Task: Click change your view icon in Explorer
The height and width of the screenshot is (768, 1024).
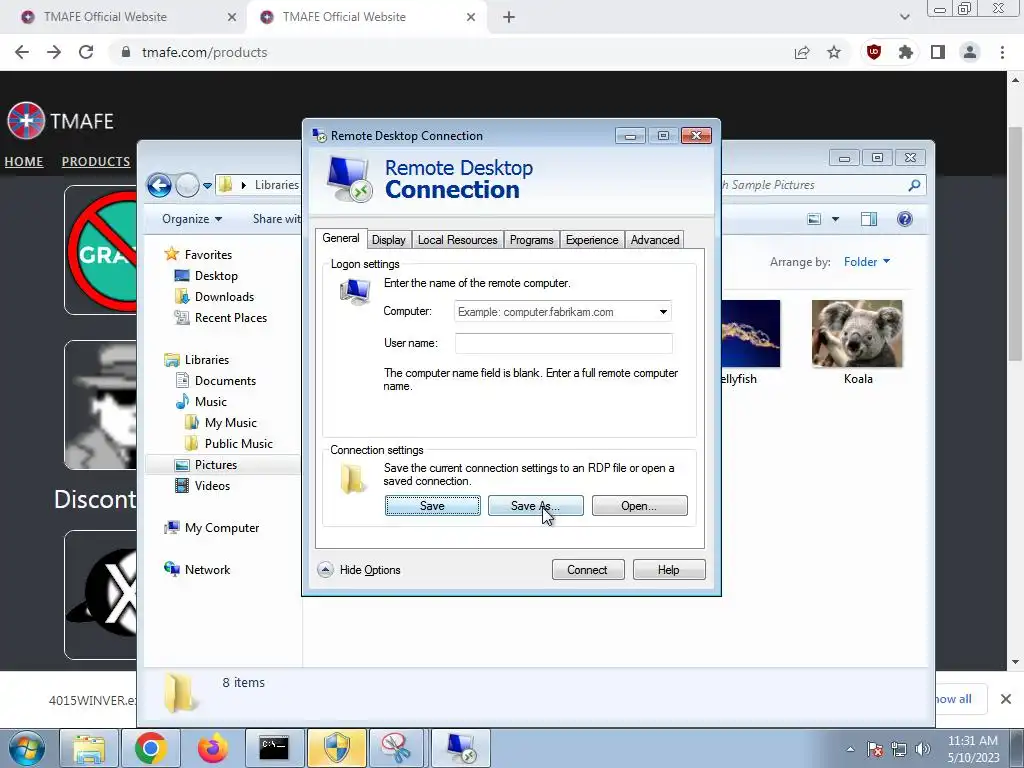Action: 814,219
